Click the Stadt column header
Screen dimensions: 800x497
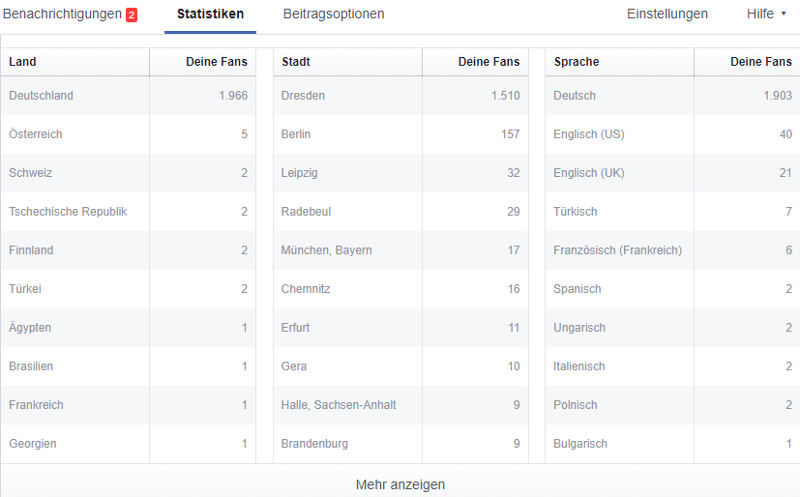(296, 62)
